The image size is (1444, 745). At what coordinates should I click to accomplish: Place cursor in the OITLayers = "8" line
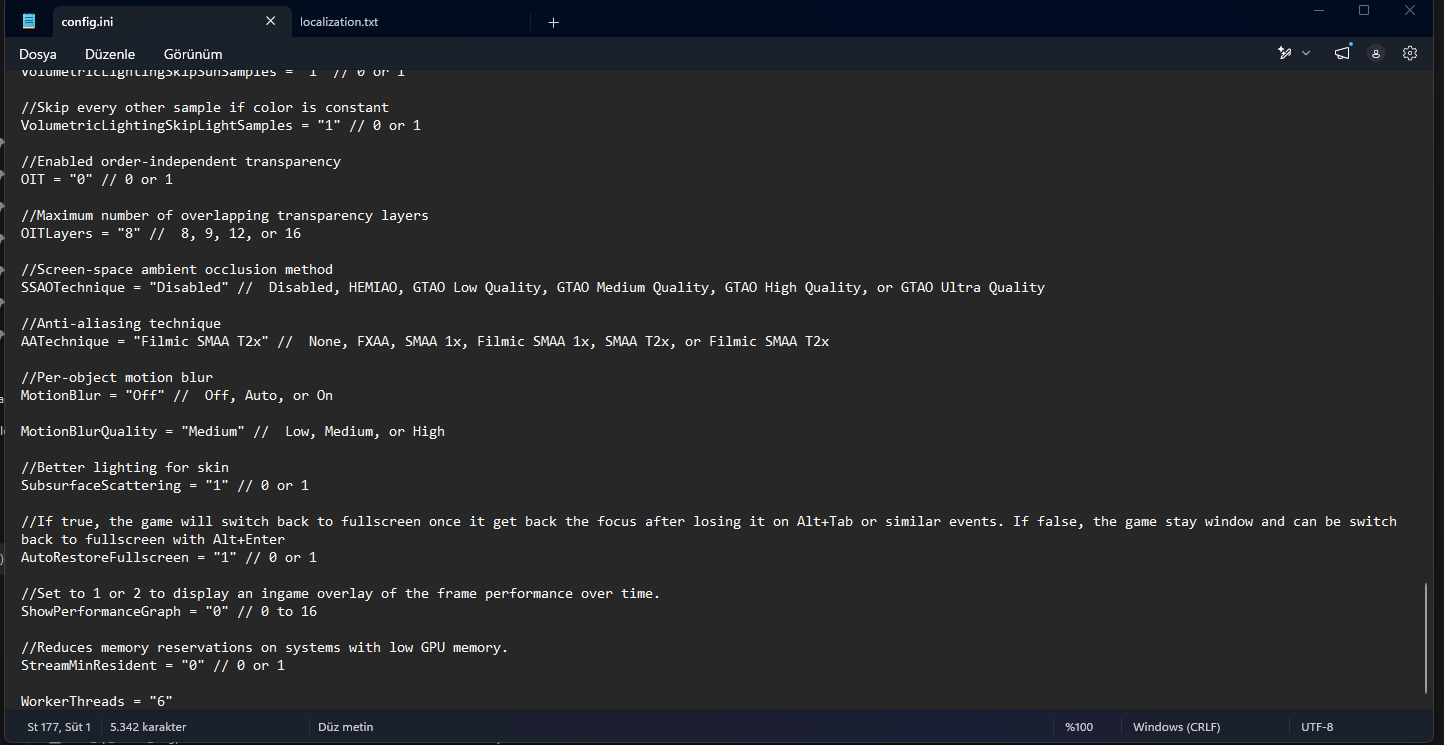tap(161, 234)
